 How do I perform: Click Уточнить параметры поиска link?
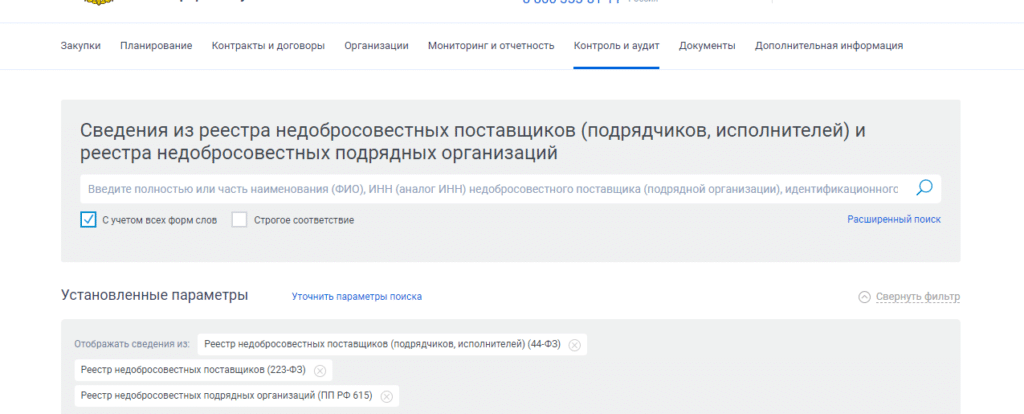[x=357, y=296]
